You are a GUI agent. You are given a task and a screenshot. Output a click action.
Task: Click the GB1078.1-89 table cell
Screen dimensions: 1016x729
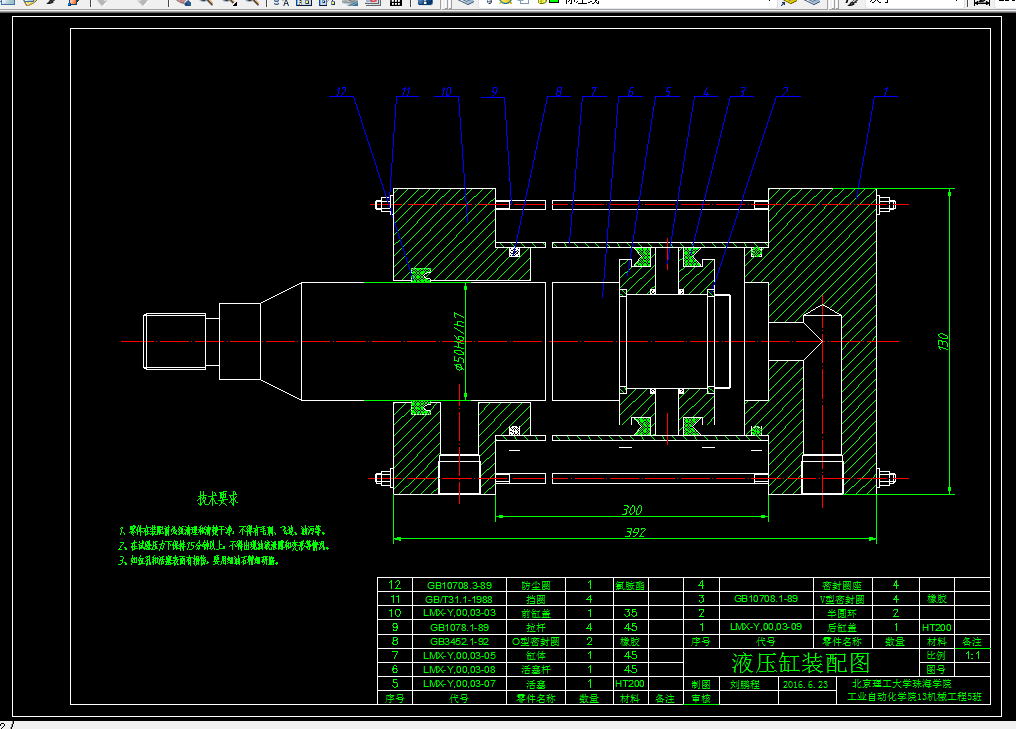[x=459, y=627]
